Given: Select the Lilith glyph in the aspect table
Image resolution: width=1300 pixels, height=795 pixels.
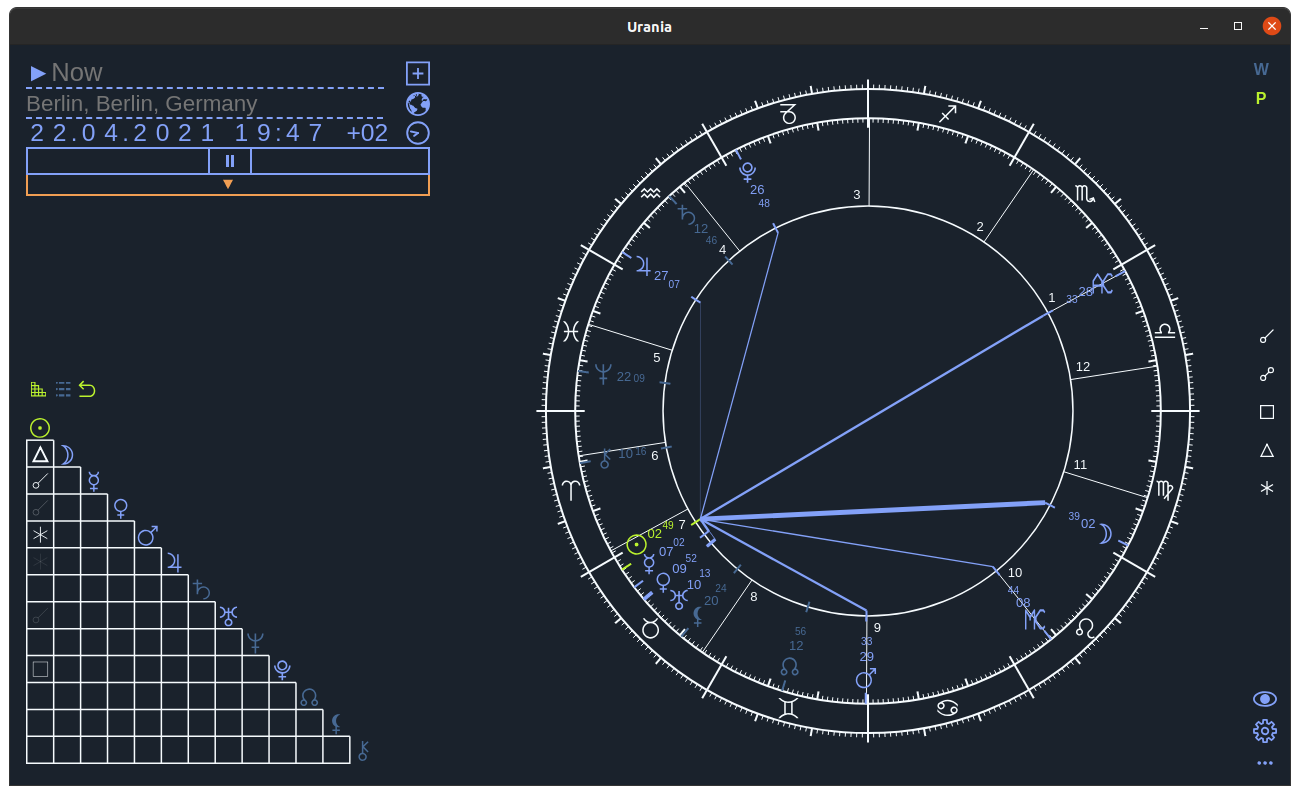Looking at the screenshot, I should [337, 723].
